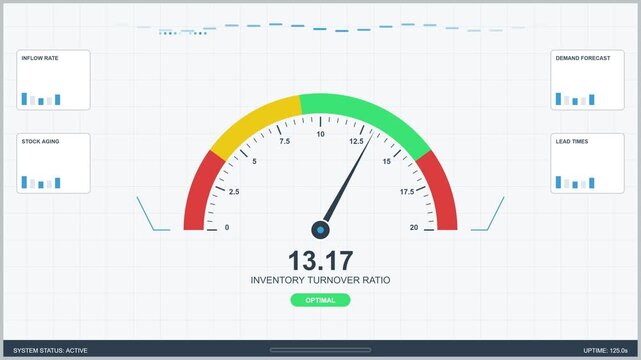
Task: Click the Demand Forecast mini bar chart
Action: (575, 99)
